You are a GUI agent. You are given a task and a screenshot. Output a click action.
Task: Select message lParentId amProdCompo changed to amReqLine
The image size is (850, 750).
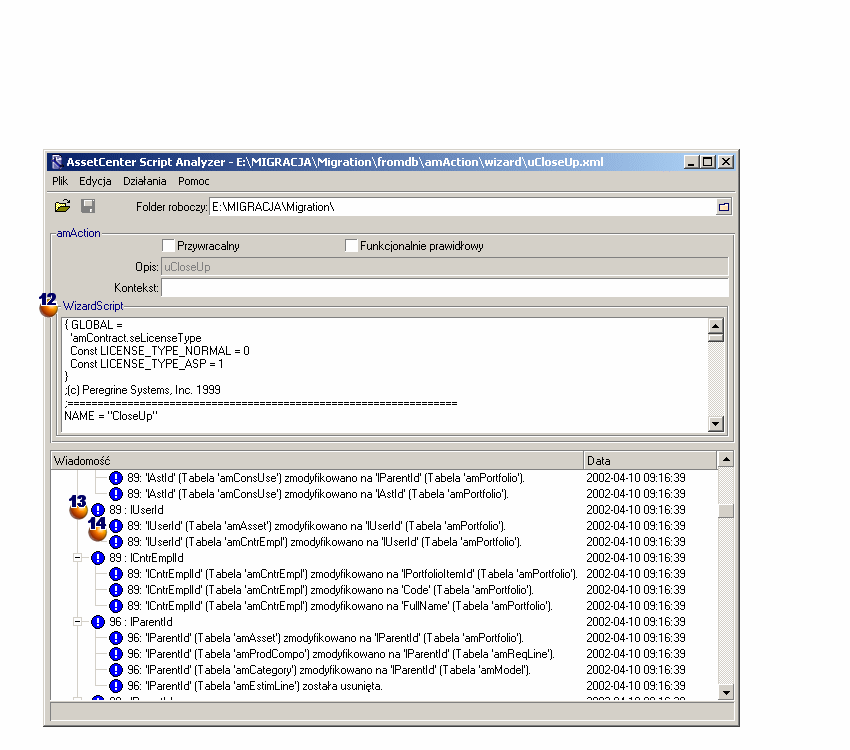pos(341,654)
